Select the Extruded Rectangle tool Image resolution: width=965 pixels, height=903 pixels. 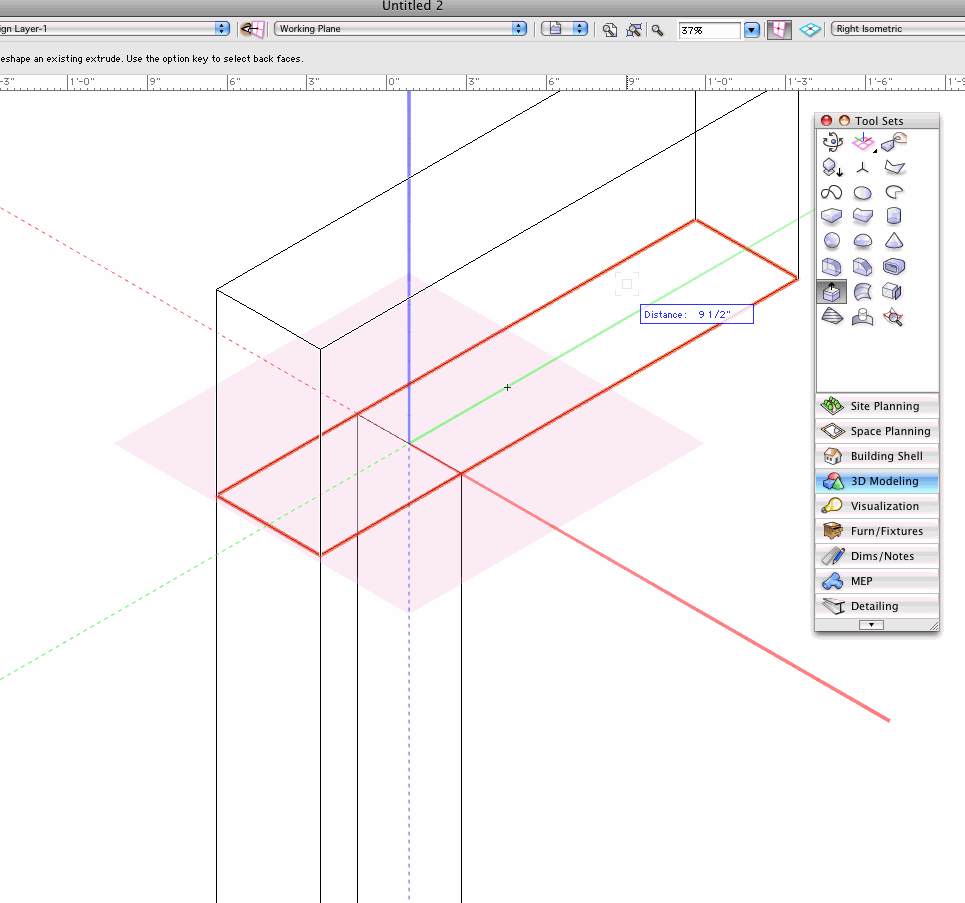(x=832, y=216)
